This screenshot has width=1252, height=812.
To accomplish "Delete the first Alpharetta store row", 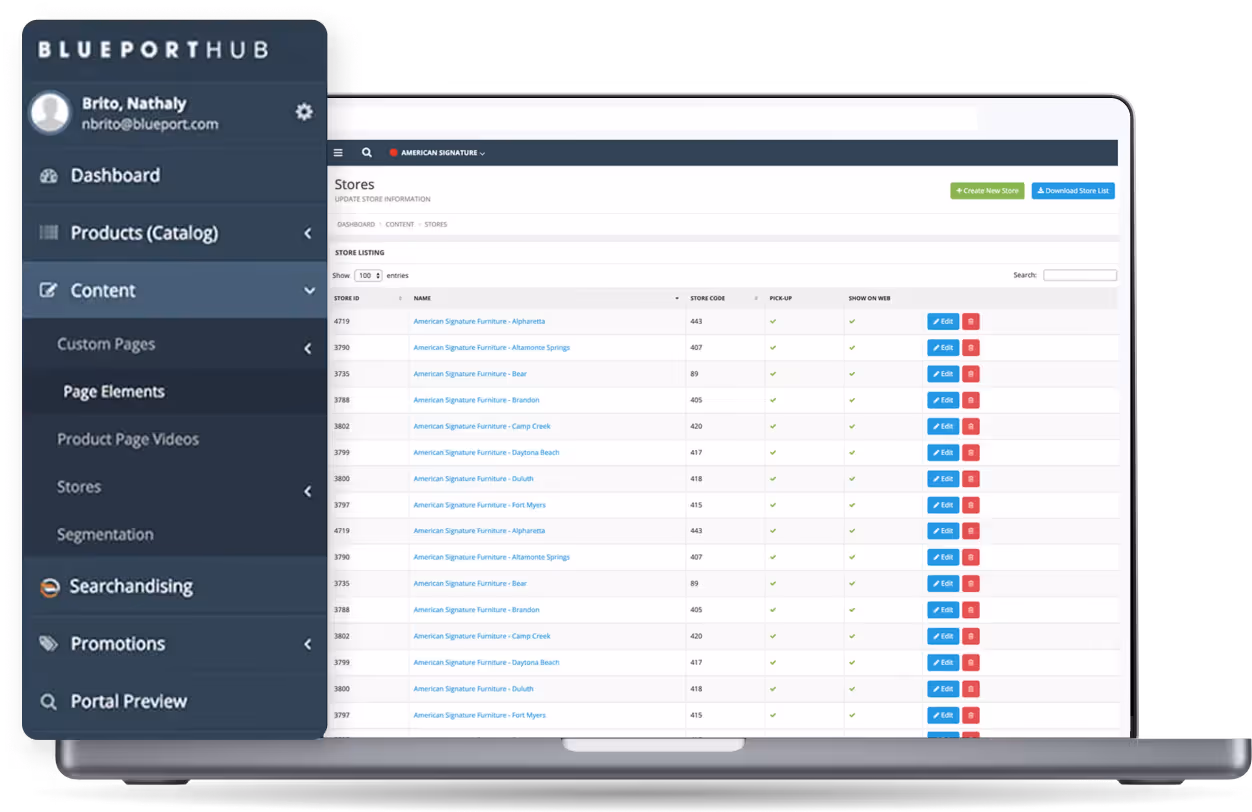I will 971,321.
